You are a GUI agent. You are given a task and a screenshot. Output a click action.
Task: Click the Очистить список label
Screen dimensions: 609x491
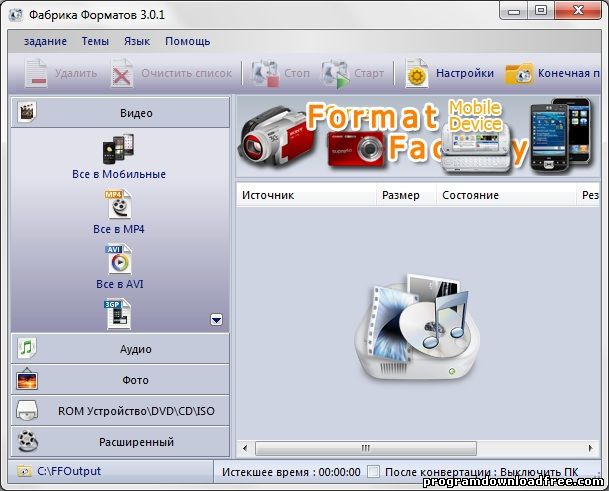point(186,73)
